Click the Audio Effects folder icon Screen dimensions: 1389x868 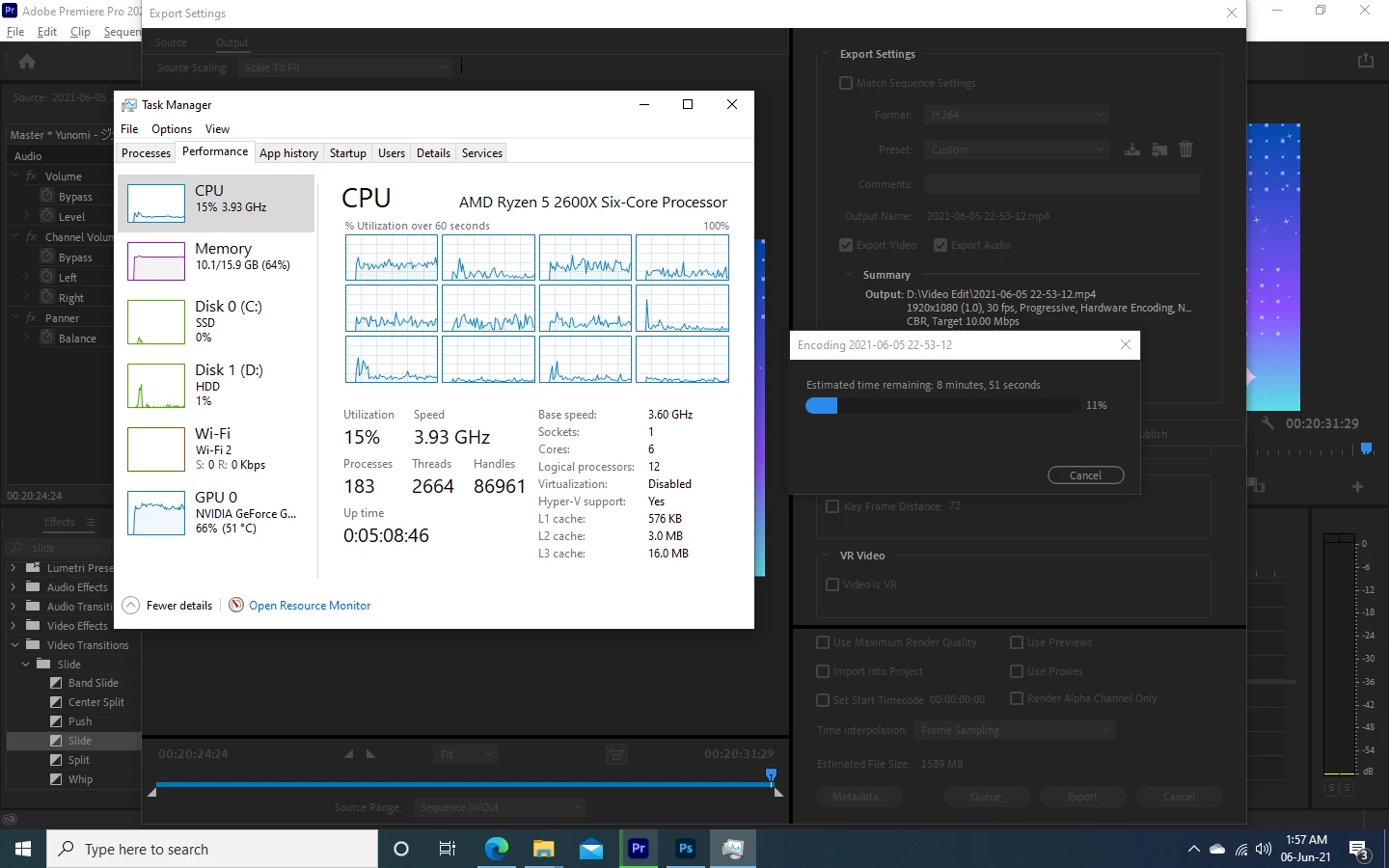pos(33,586)
